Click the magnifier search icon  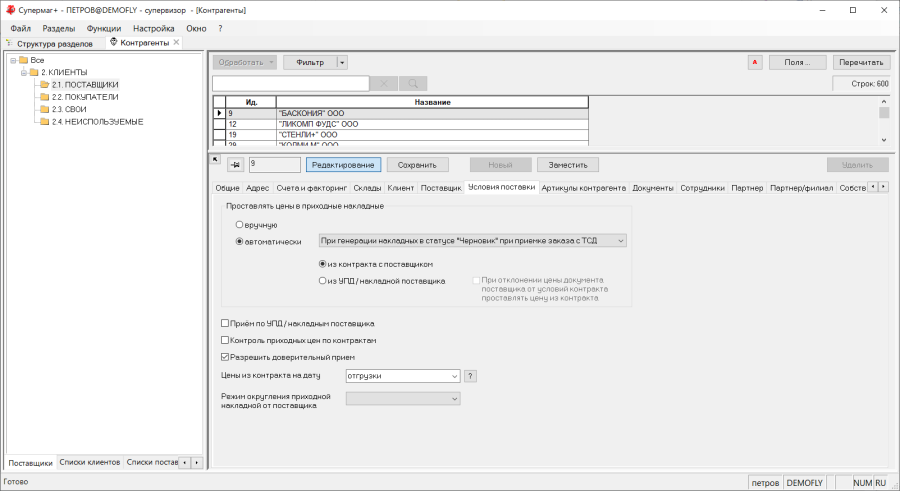click(x=412, y=84)
